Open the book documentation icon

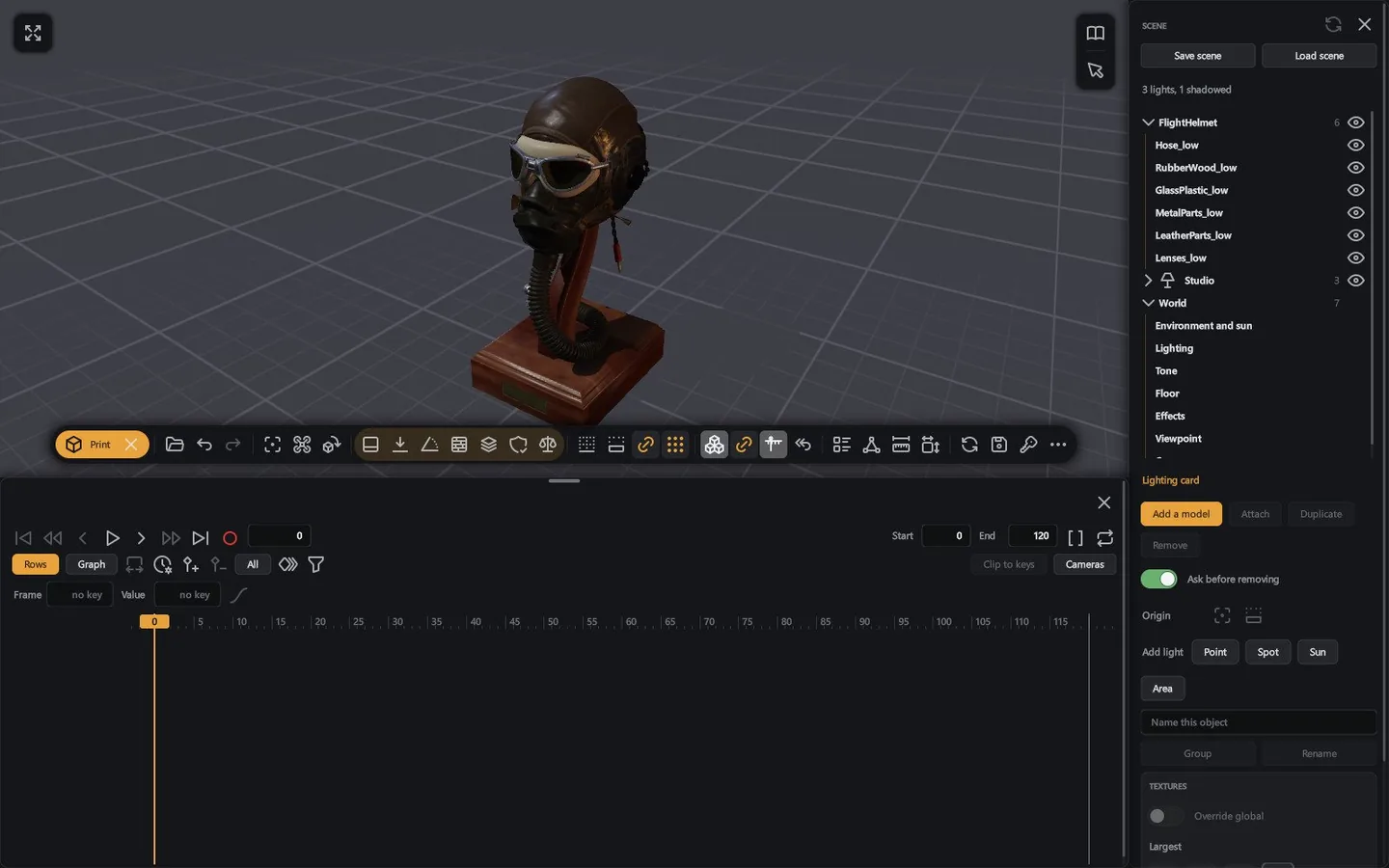(1096, 34)
